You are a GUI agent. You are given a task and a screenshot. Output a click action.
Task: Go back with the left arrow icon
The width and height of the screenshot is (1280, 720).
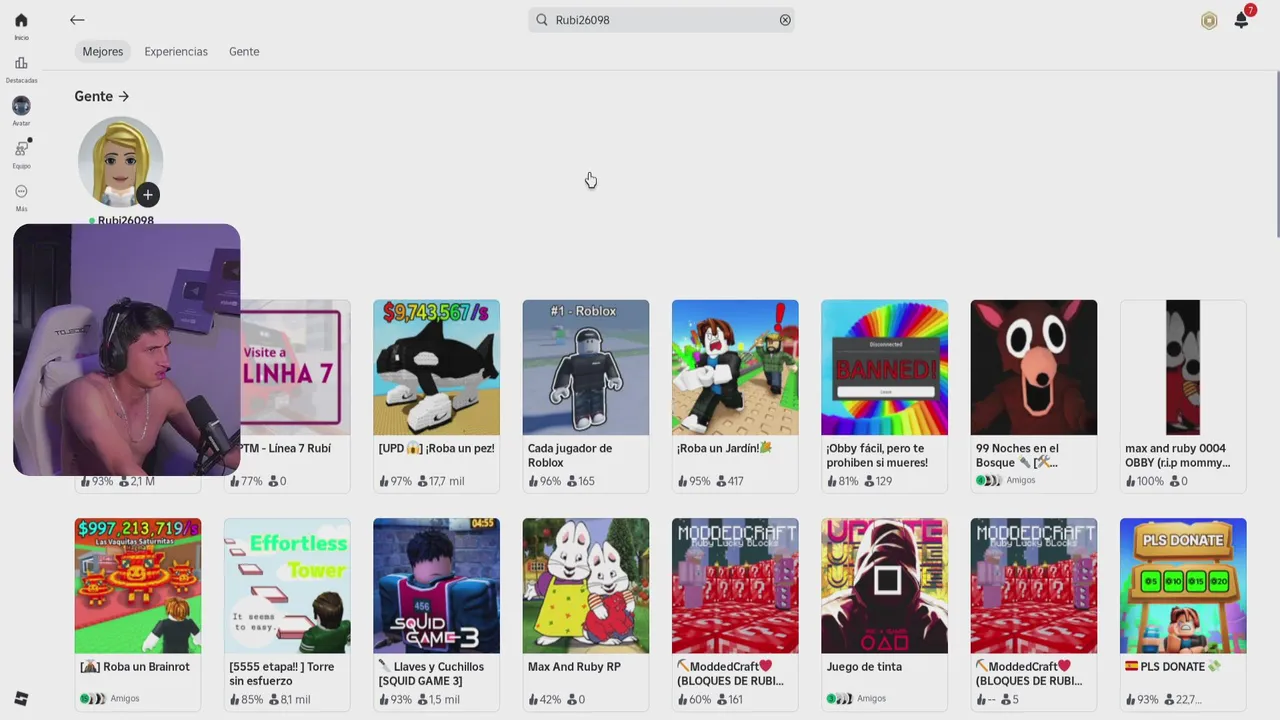pyautogui.click(x=77, y=20)
